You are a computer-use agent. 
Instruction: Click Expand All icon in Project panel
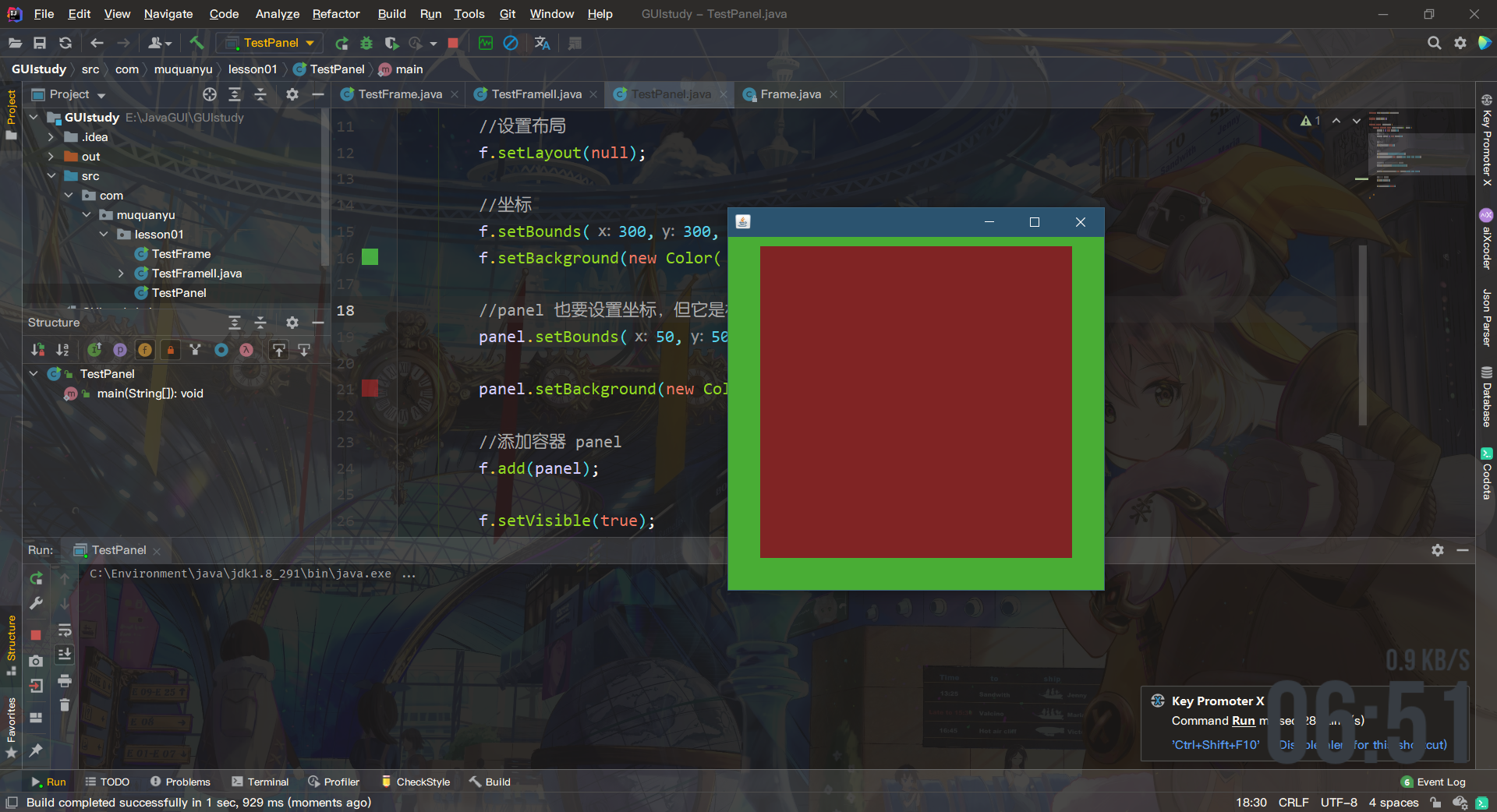pos(235,94)
